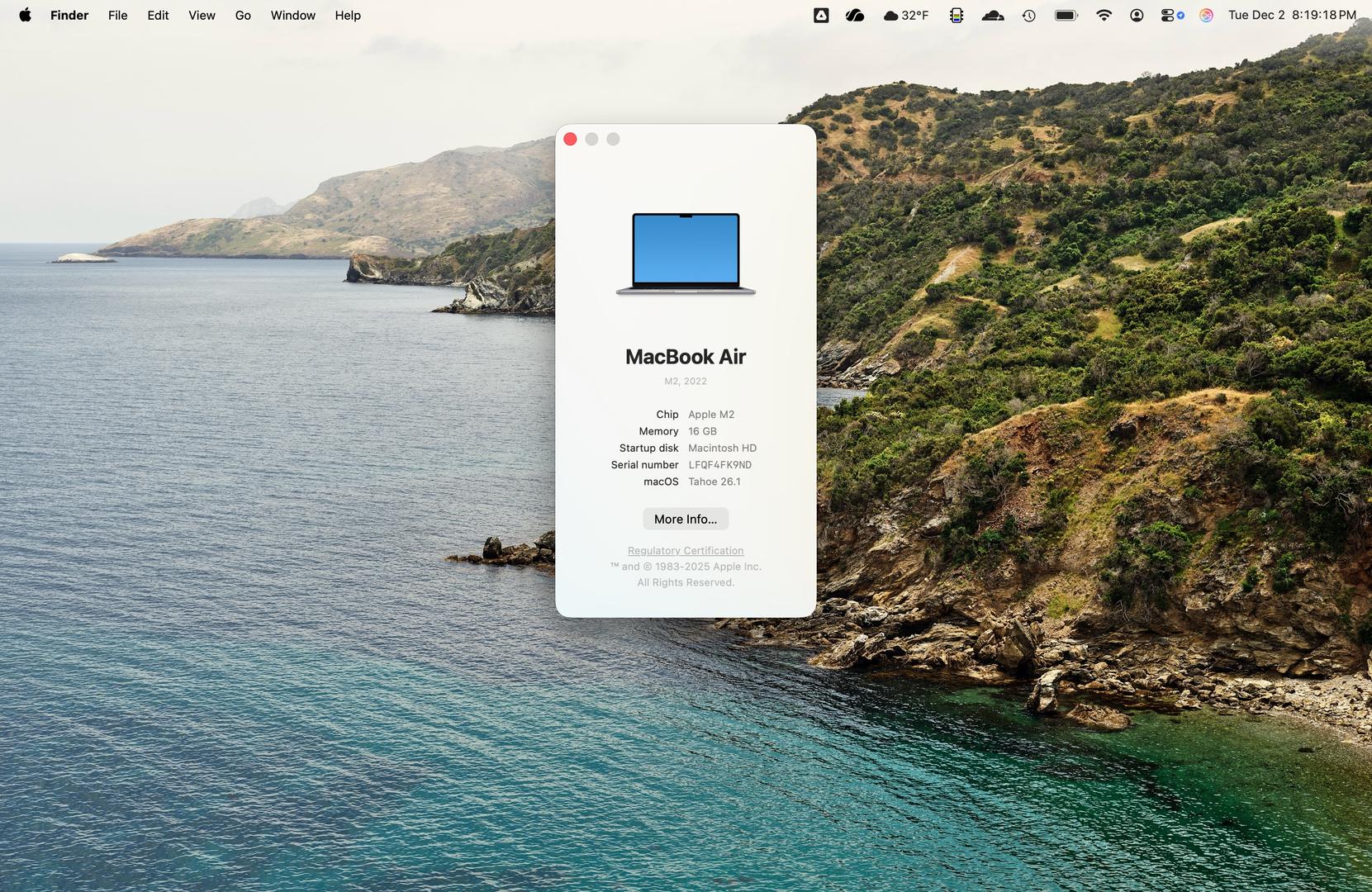Image resolution: width=1372 pixels, height=892 pixels.
Task: Open the Help menu
Action: coord(348,15)
